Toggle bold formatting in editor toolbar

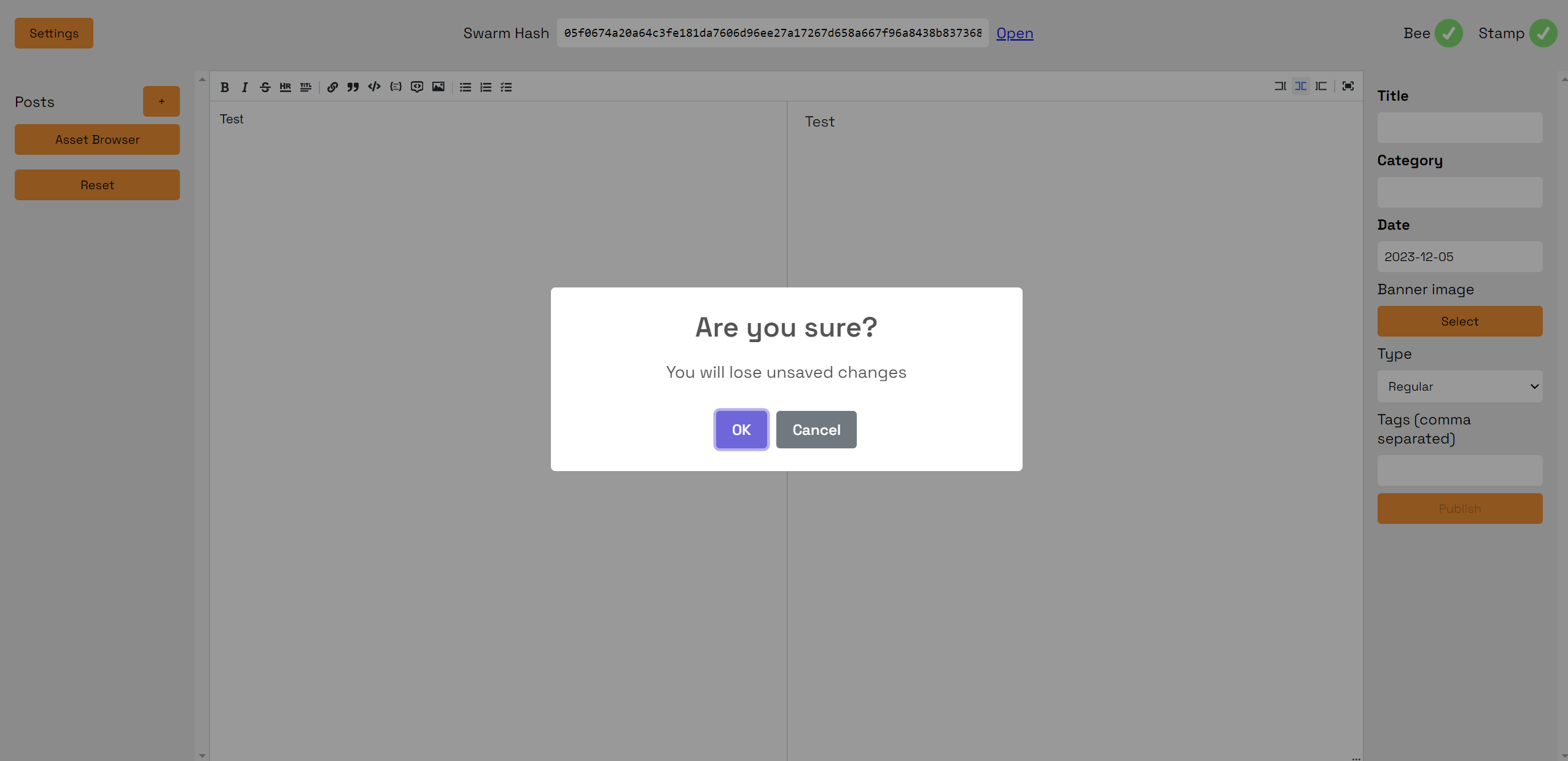pos(225,87)
